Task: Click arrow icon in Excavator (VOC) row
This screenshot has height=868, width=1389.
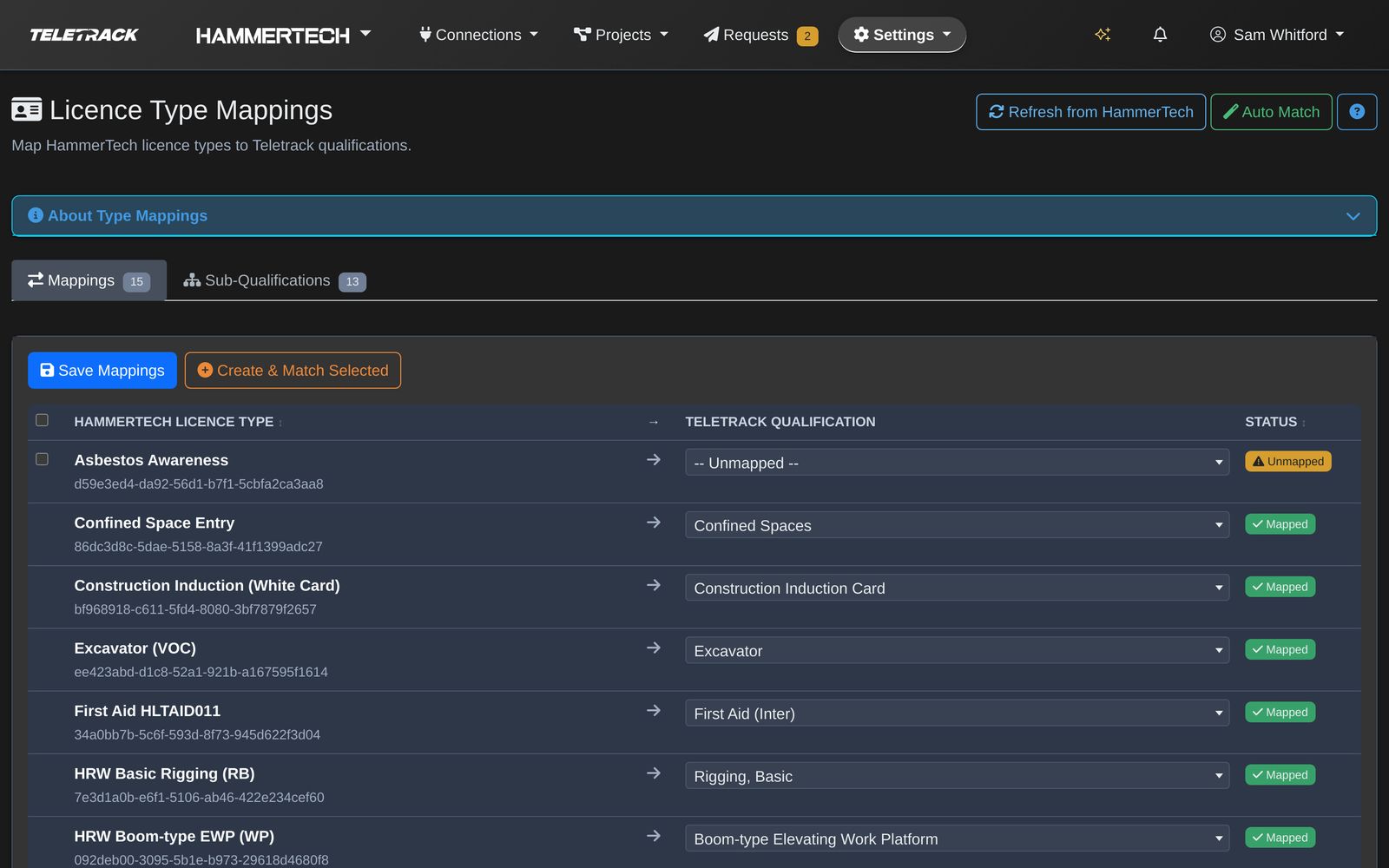Action: [x=654, y=648]
